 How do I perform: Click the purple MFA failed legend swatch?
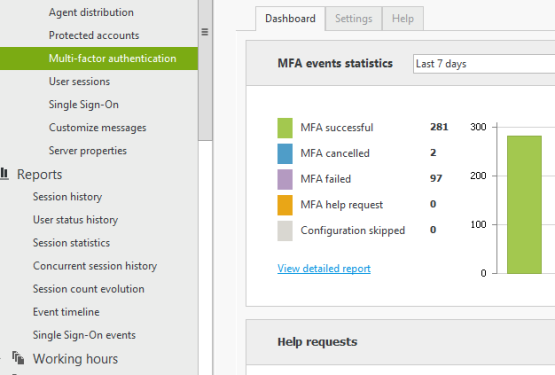[x=285, y=179]
